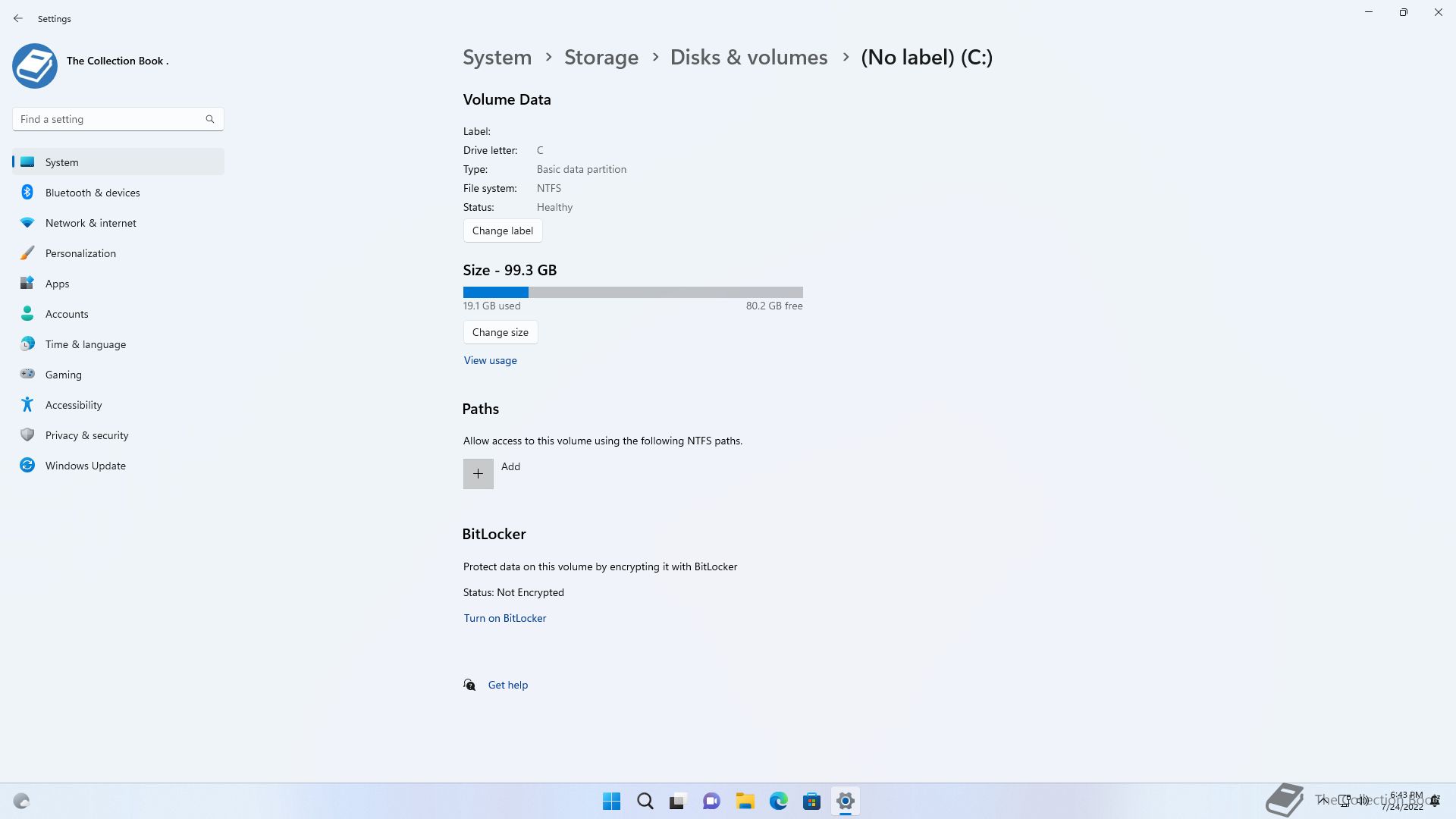Select Time & language in sidebar
This screenshot has width=1456, height=819.
(x=86, y=344)
